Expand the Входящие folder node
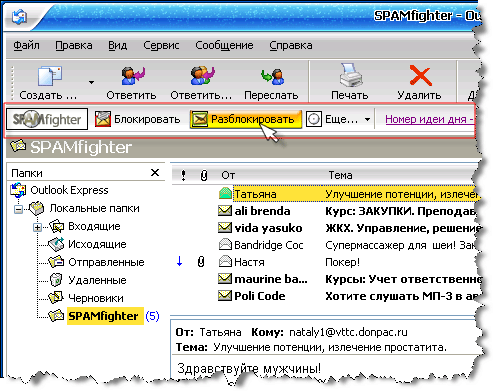The width and height of the screenshot is (493, 391). point(37,228)
